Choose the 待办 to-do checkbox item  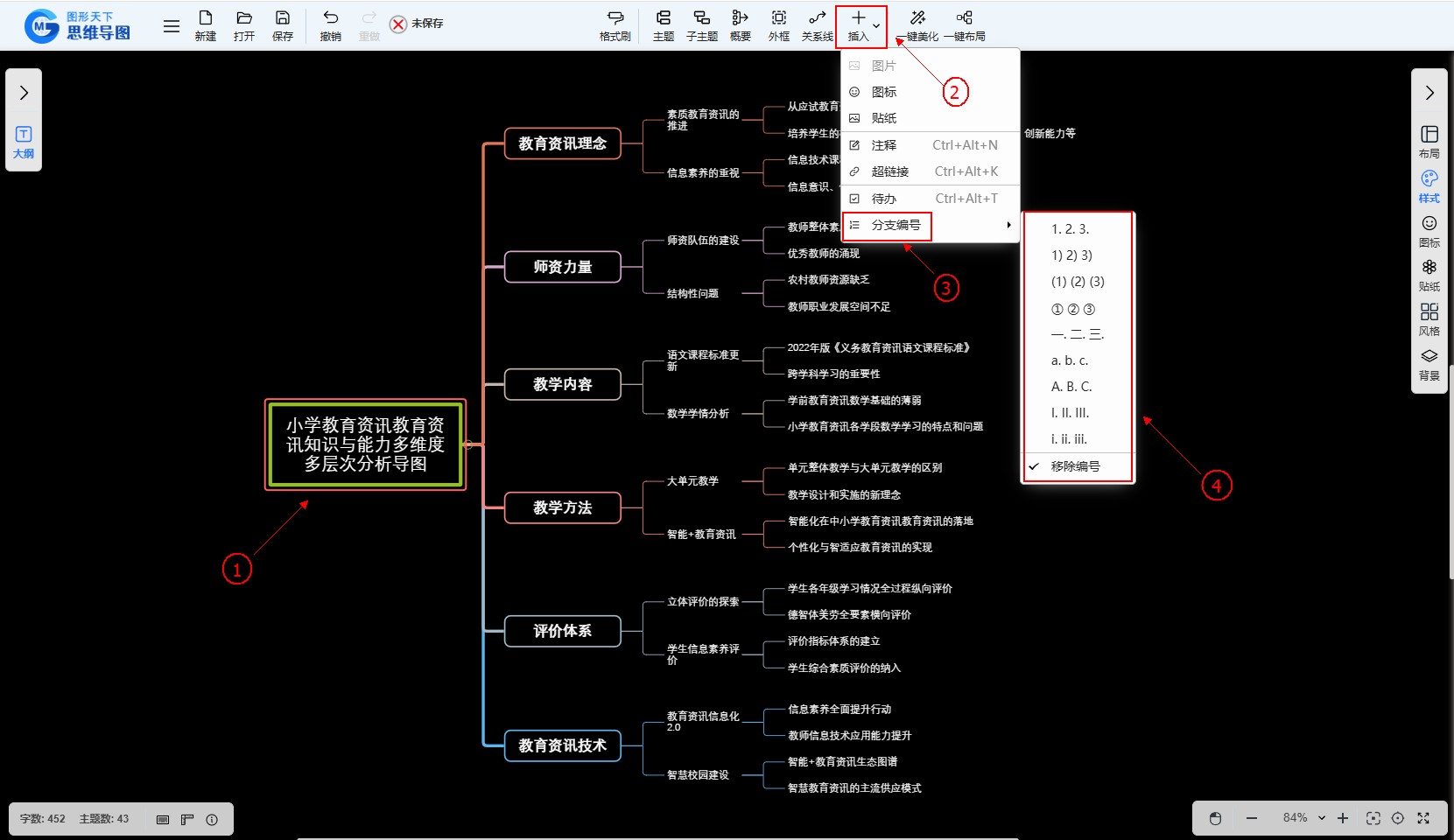click(x=884, y=199)
